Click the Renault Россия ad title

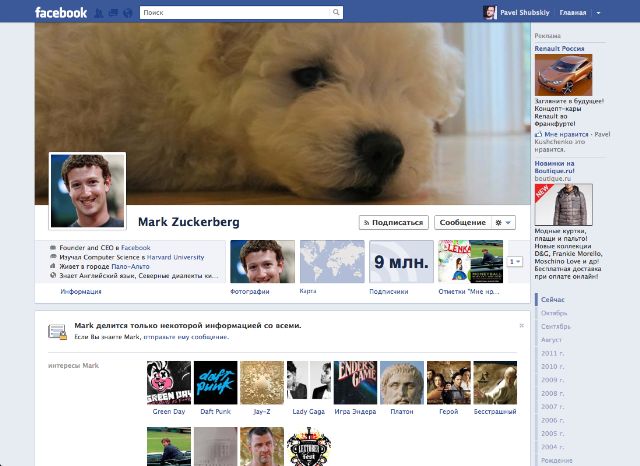pos(559,49)
